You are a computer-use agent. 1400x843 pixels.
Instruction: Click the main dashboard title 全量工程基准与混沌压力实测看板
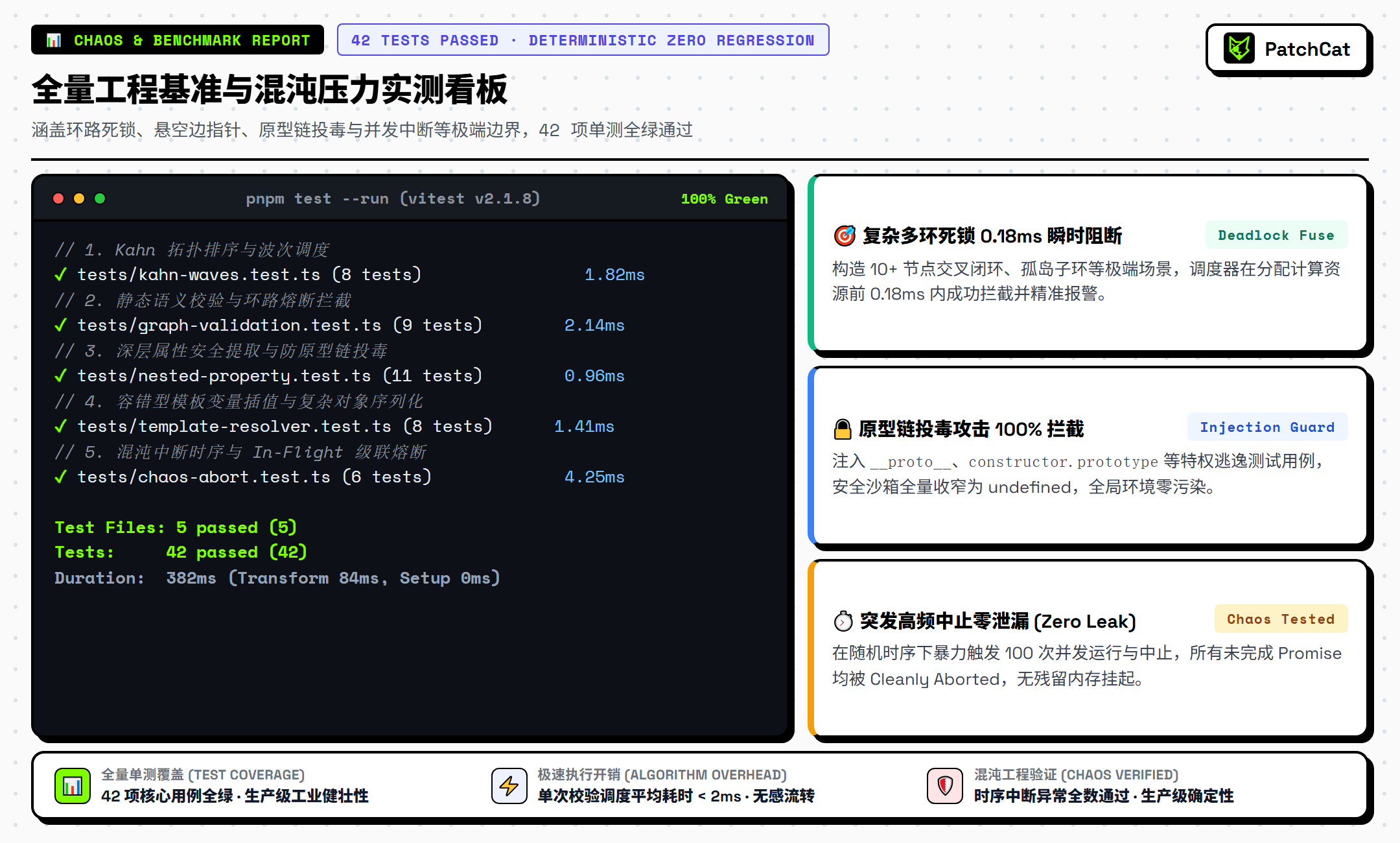point(270,89)
